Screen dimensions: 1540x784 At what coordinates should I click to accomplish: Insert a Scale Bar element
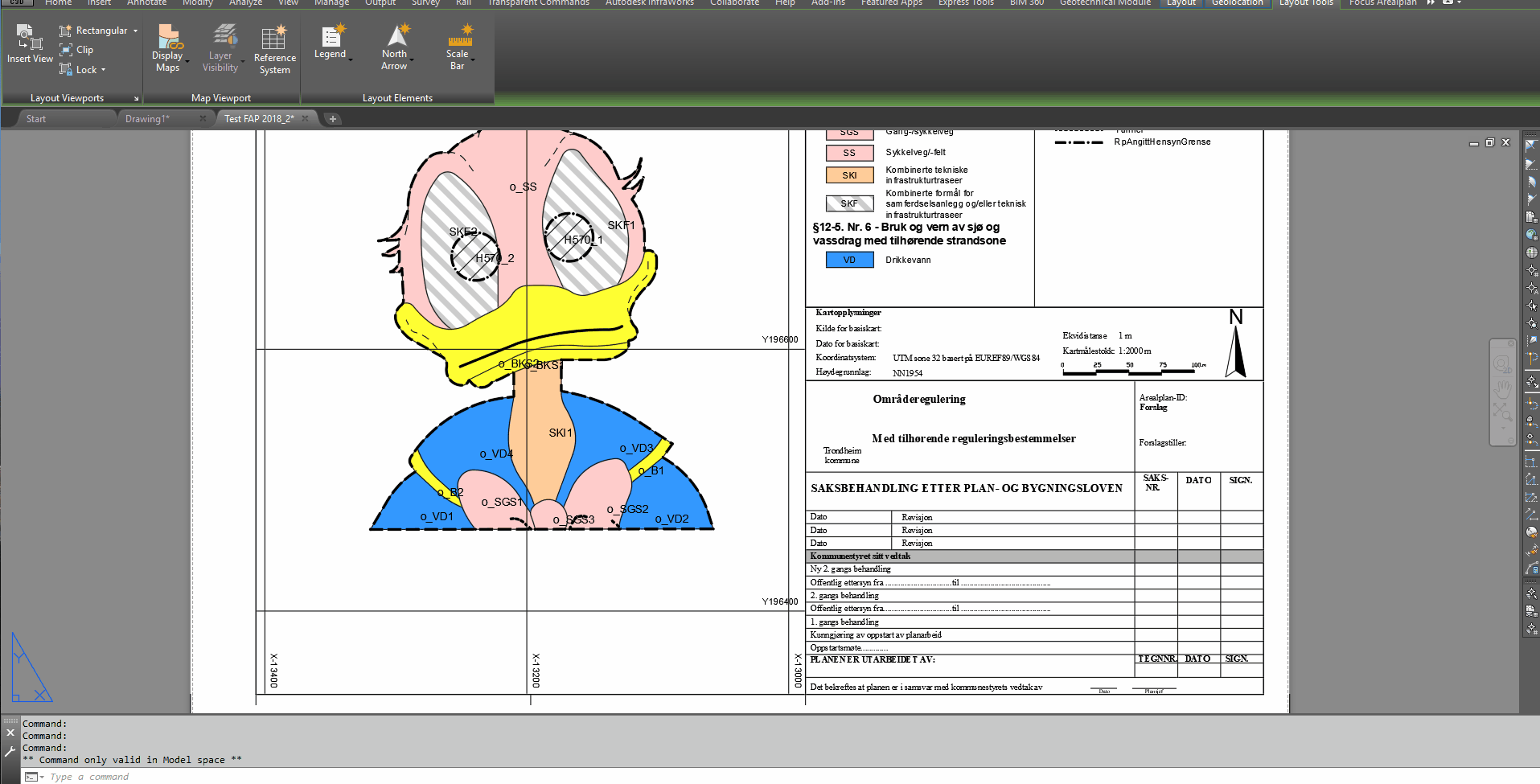[x=459, y=47]
